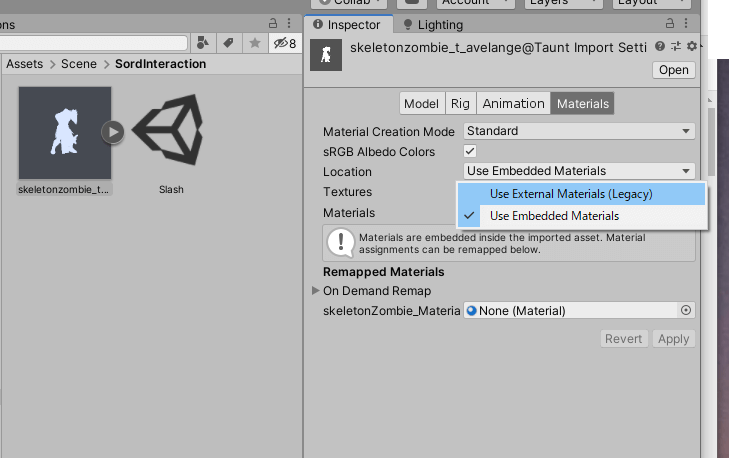Image resolution: width=729 pixels, height=458 pixels.
Task: Toggle the sRGB Albedo Colors checkbox
Action: point(470,151)
